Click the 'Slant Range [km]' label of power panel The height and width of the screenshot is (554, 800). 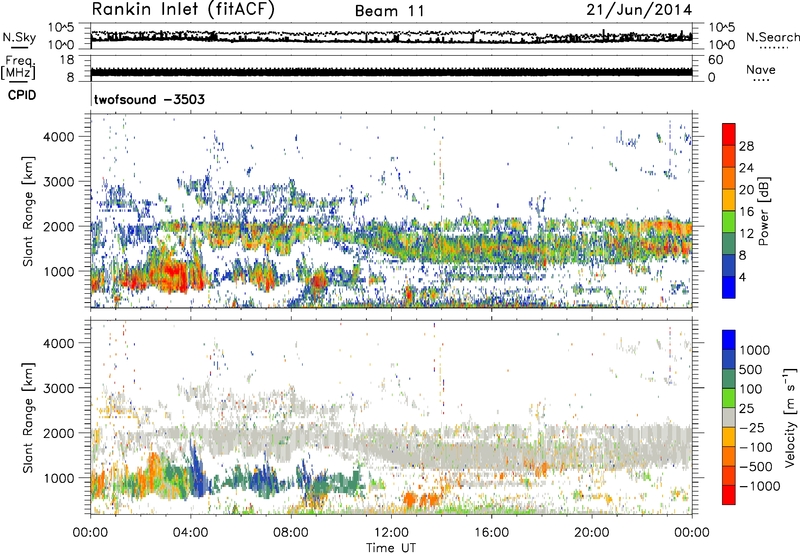(x=27, y=211)
